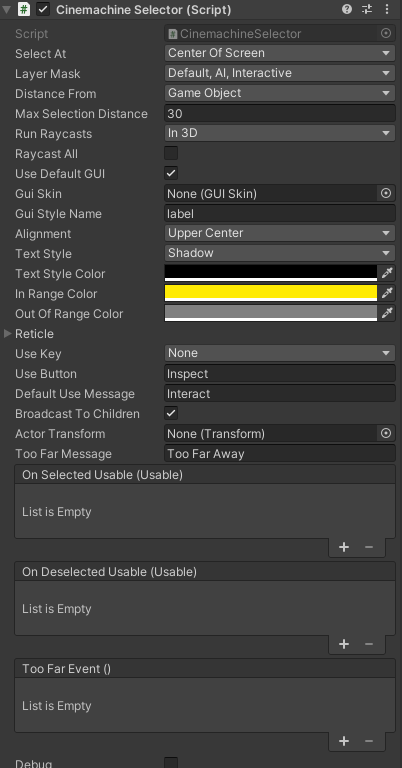Open component help reference icon
Screen dimensions: 402x768
click(347, 9)
